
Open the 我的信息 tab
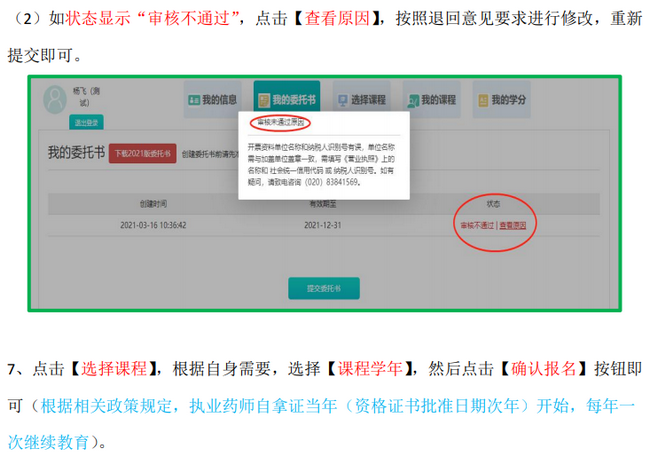pyautogui.click(x=219, y=100)
